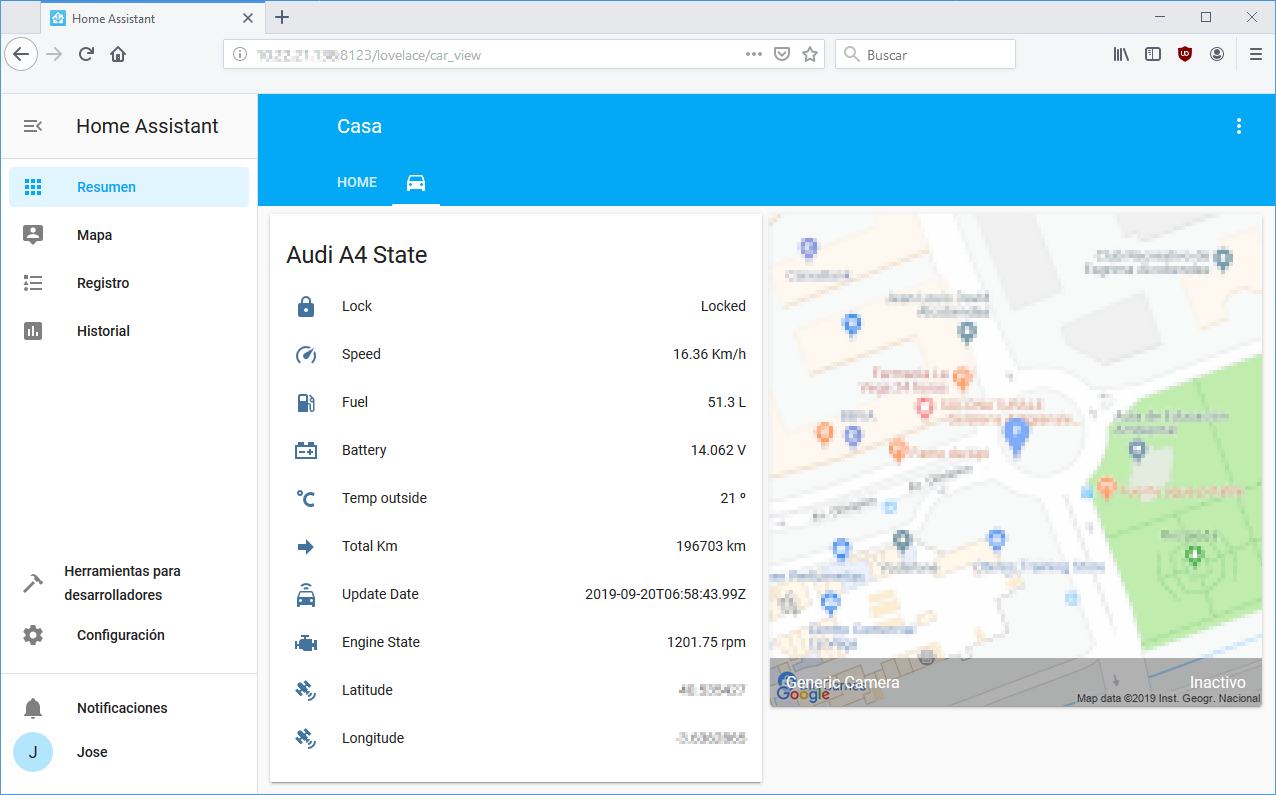Go back with the browser back arrow
Screen dimensions: 1276x795
tap(21, 54)
